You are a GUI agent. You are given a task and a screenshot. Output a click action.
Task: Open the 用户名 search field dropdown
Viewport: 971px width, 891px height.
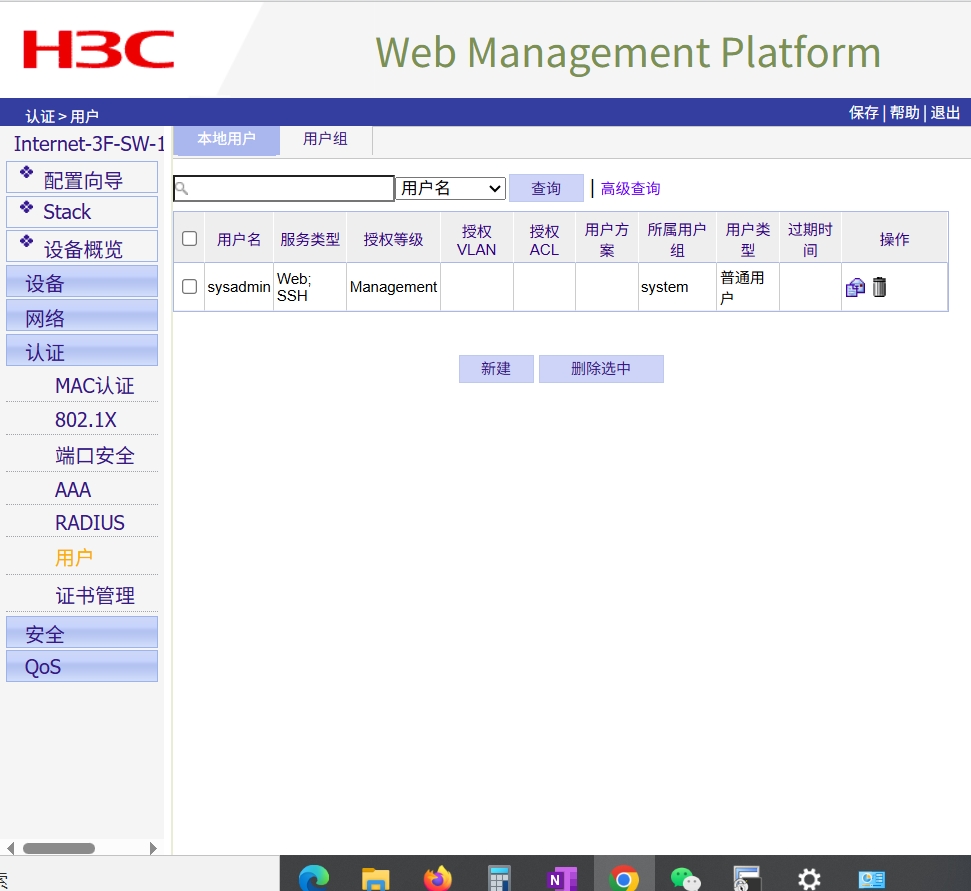(450, 188)
